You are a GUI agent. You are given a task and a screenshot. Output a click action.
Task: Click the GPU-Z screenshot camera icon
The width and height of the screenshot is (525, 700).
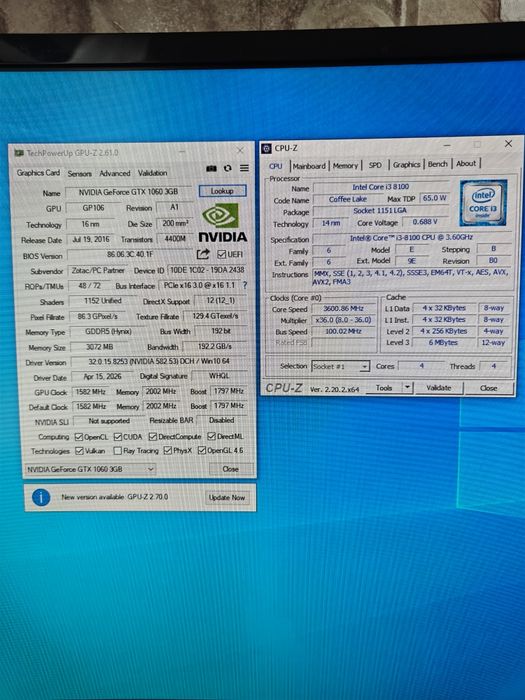click(211, 168)
